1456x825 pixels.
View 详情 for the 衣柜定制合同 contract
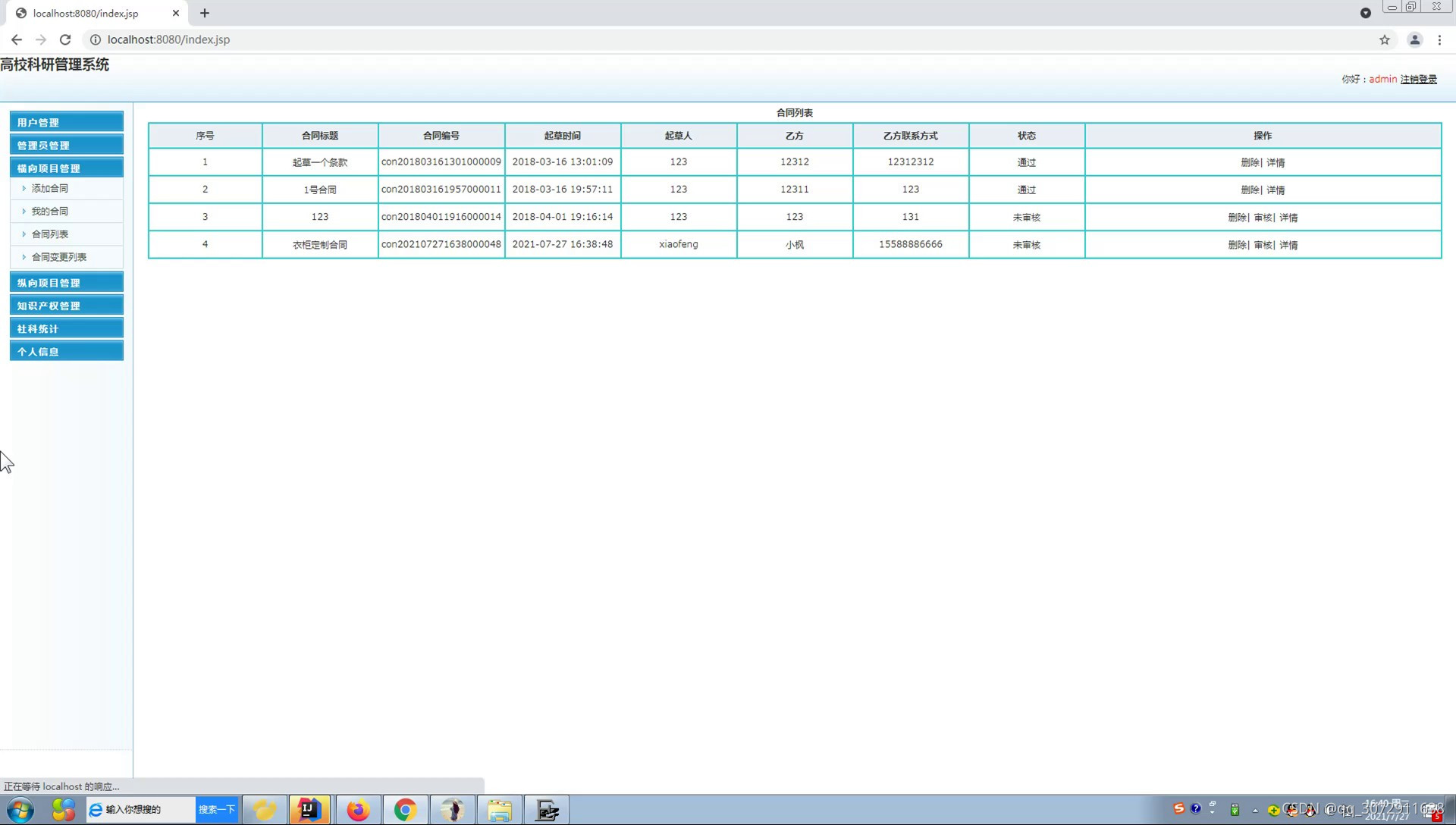pyautogui.click(x=1288, y=244)
